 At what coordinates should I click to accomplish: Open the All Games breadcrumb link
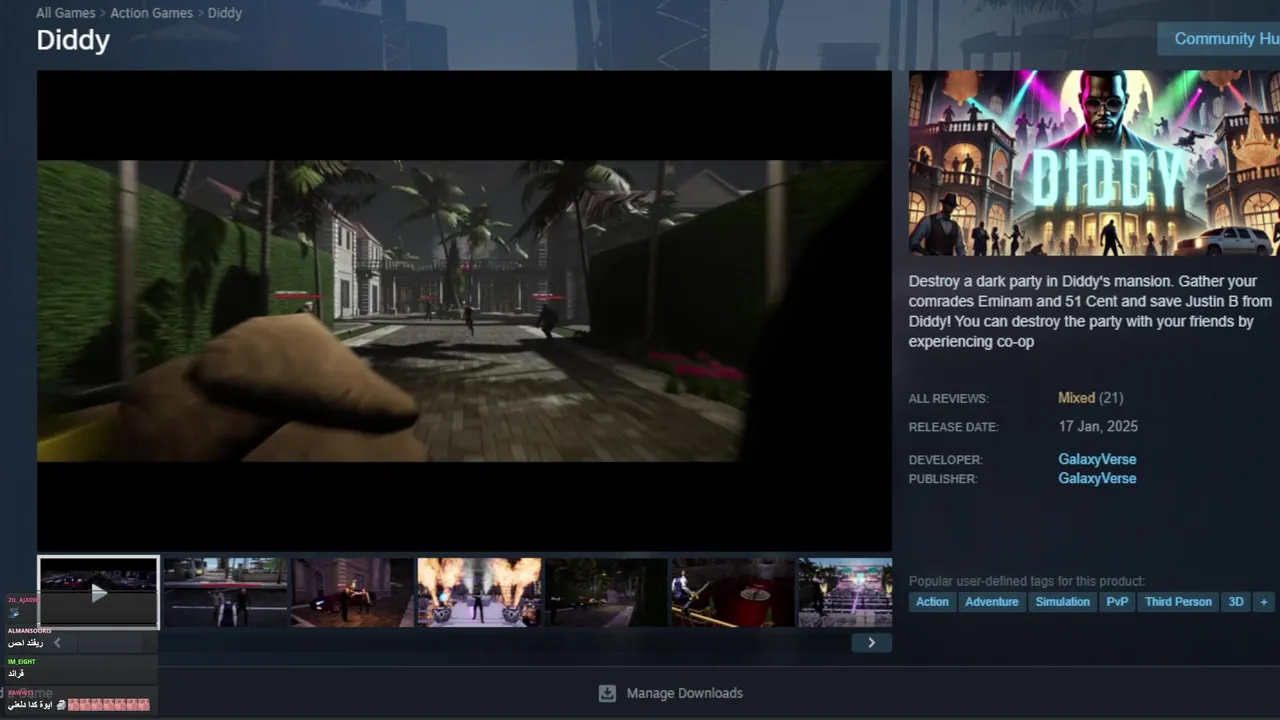pyautogui.click(x=66, y=13)
